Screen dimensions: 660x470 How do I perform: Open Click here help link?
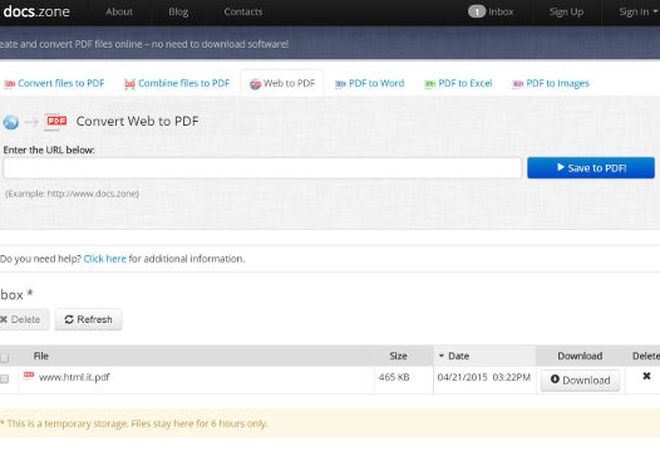(x=105, y=259)
